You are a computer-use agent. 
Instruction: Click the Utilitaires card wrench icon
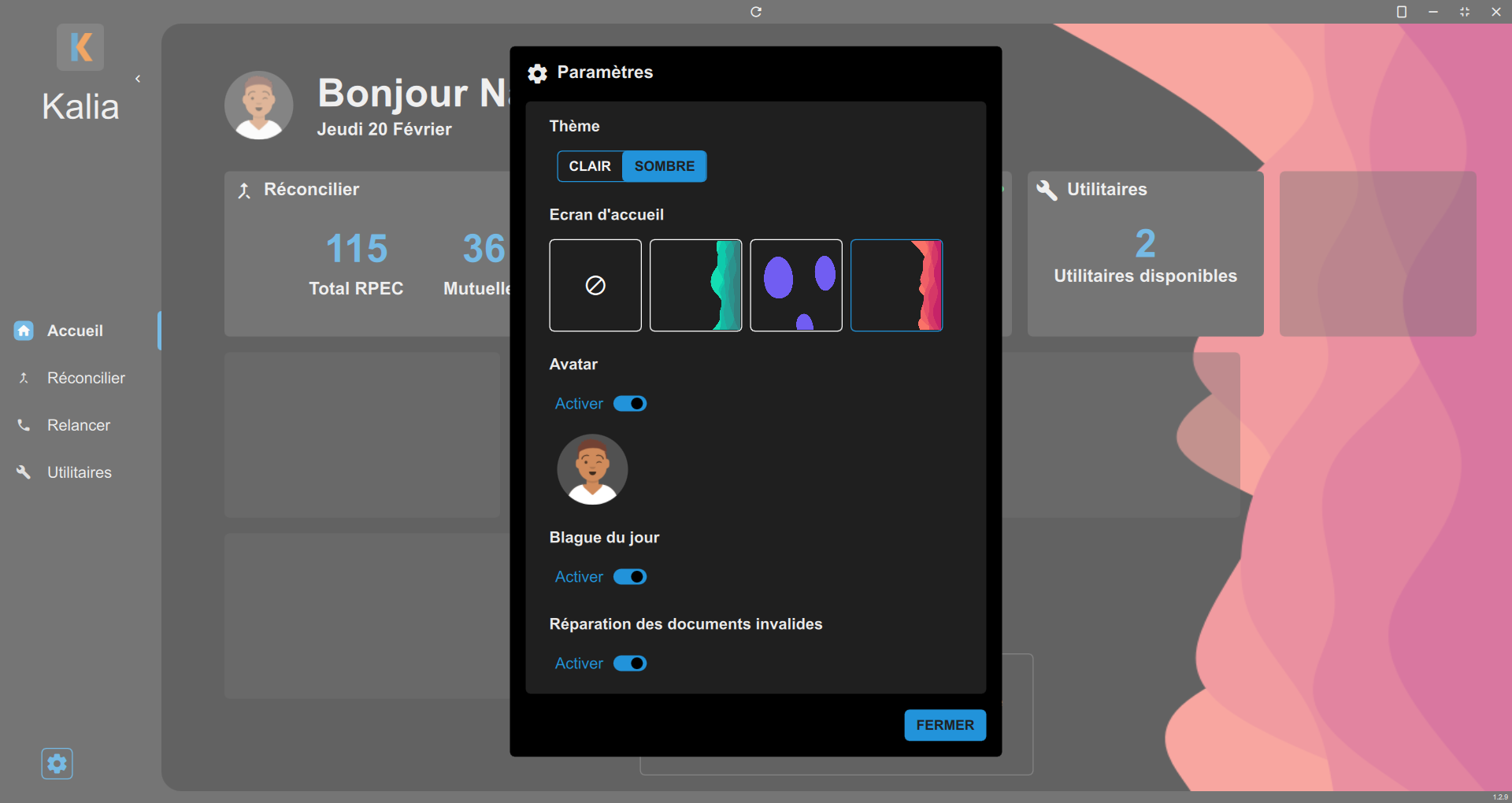(1047, 190)
